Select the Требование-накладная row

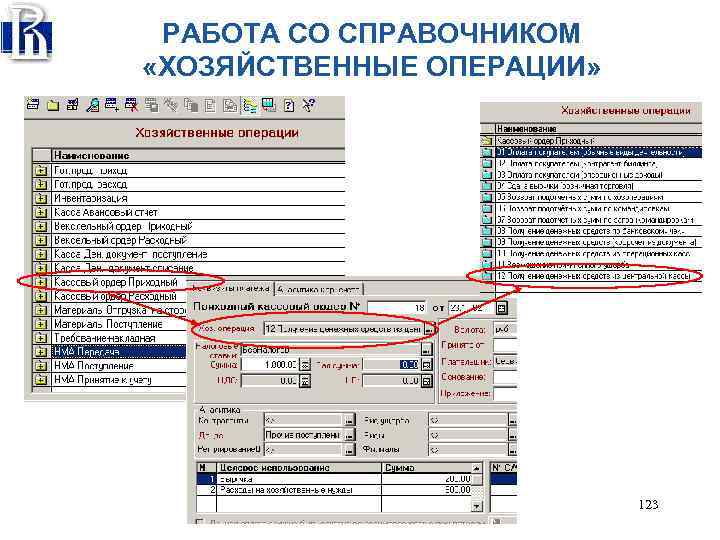coord(119,338)
